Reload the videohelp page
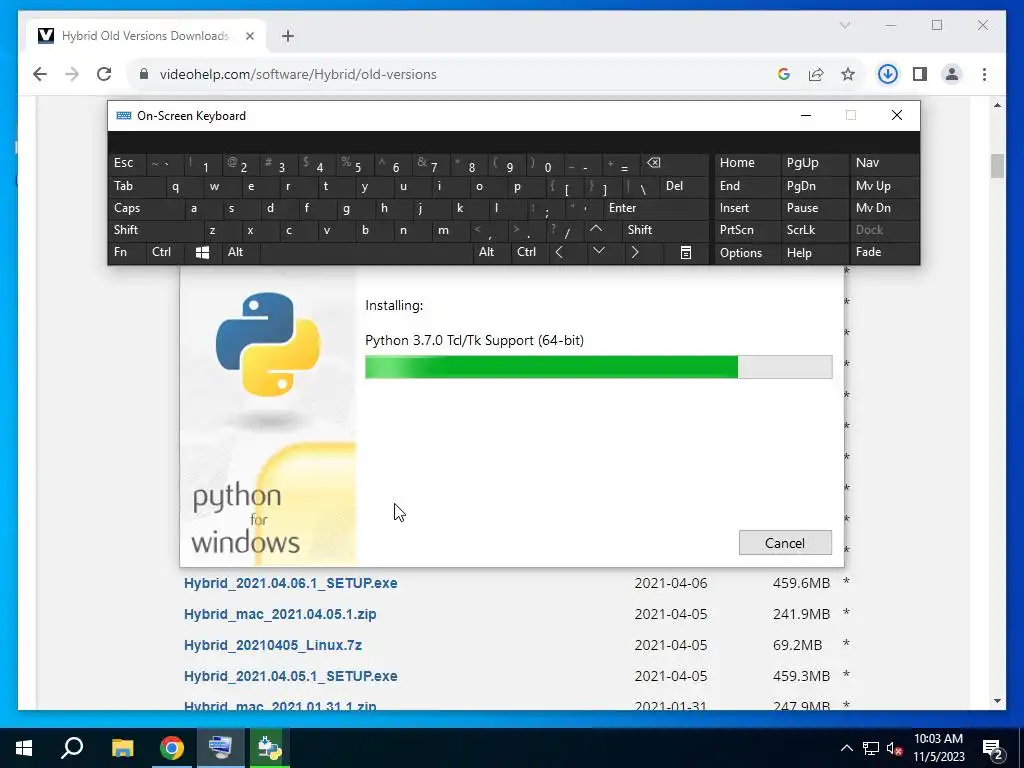 pyautogui.click(x=104, y=74)
